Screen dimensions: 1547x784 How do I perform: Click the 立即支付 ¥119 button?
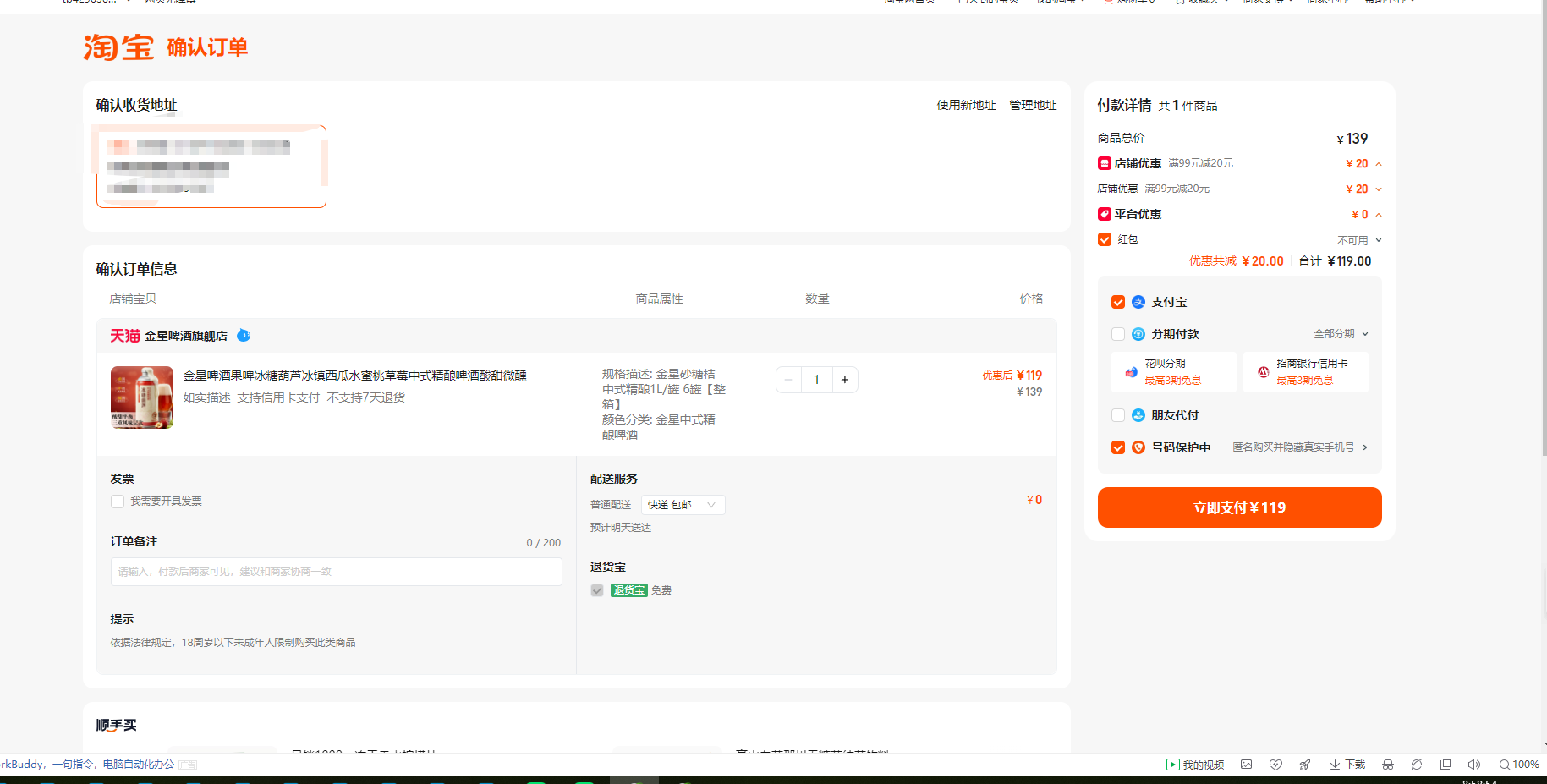click(1239, 507)
